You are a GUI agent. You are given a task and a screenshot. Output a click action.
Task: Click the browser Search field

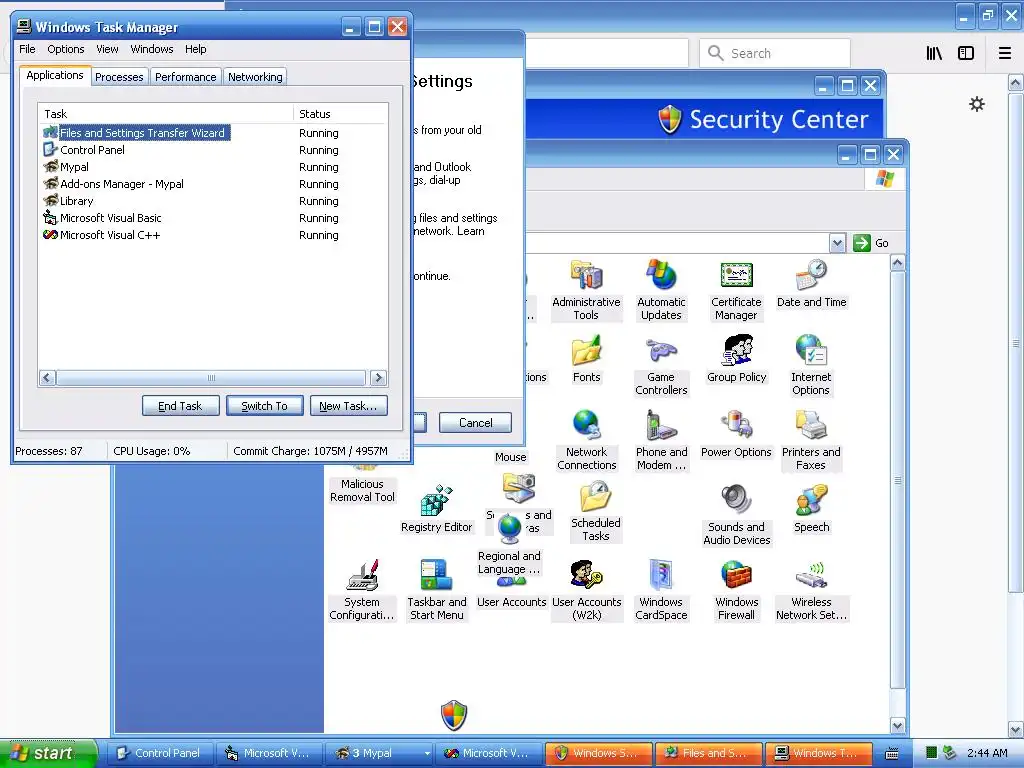click(775, 53)
